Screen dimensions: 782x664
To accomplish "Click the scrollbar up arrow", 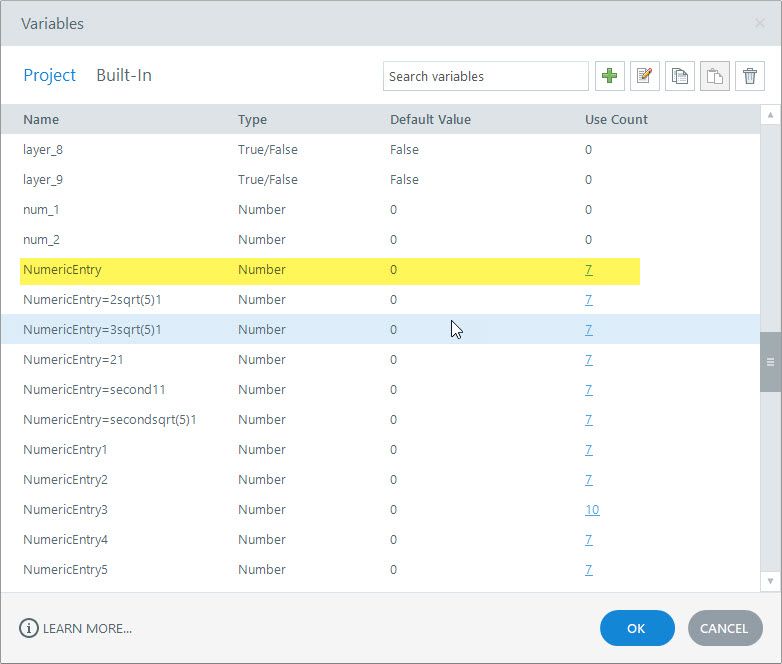I will (x=770, y=116).
